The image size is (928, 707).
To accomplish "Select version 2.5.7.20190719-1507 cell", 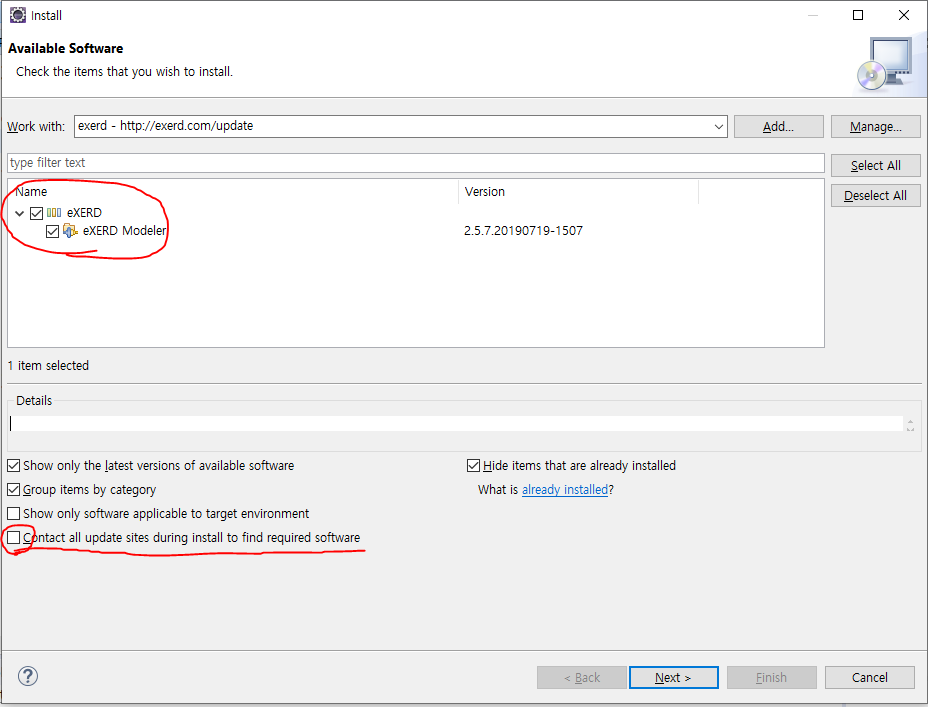I will point(523,231).
